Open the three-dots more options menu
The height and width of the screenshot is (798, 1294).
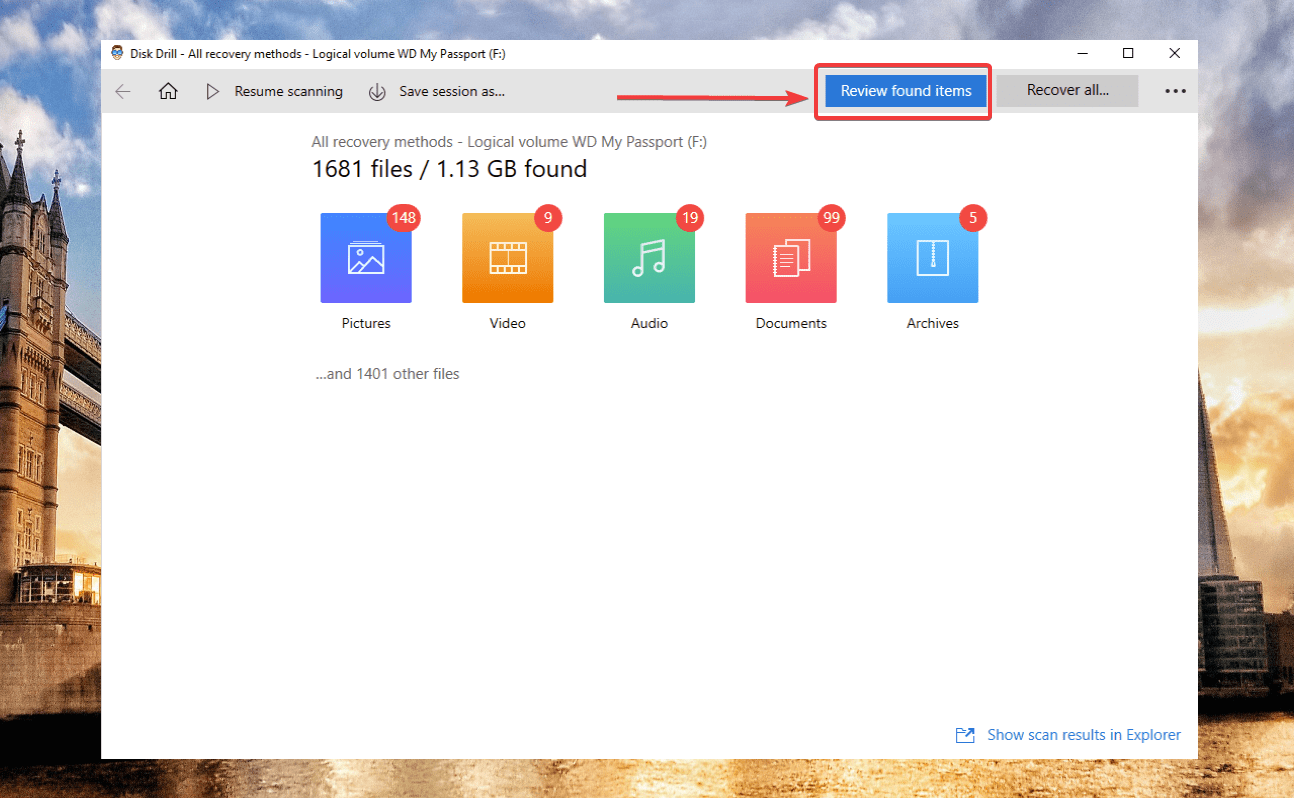(1175, 91)
